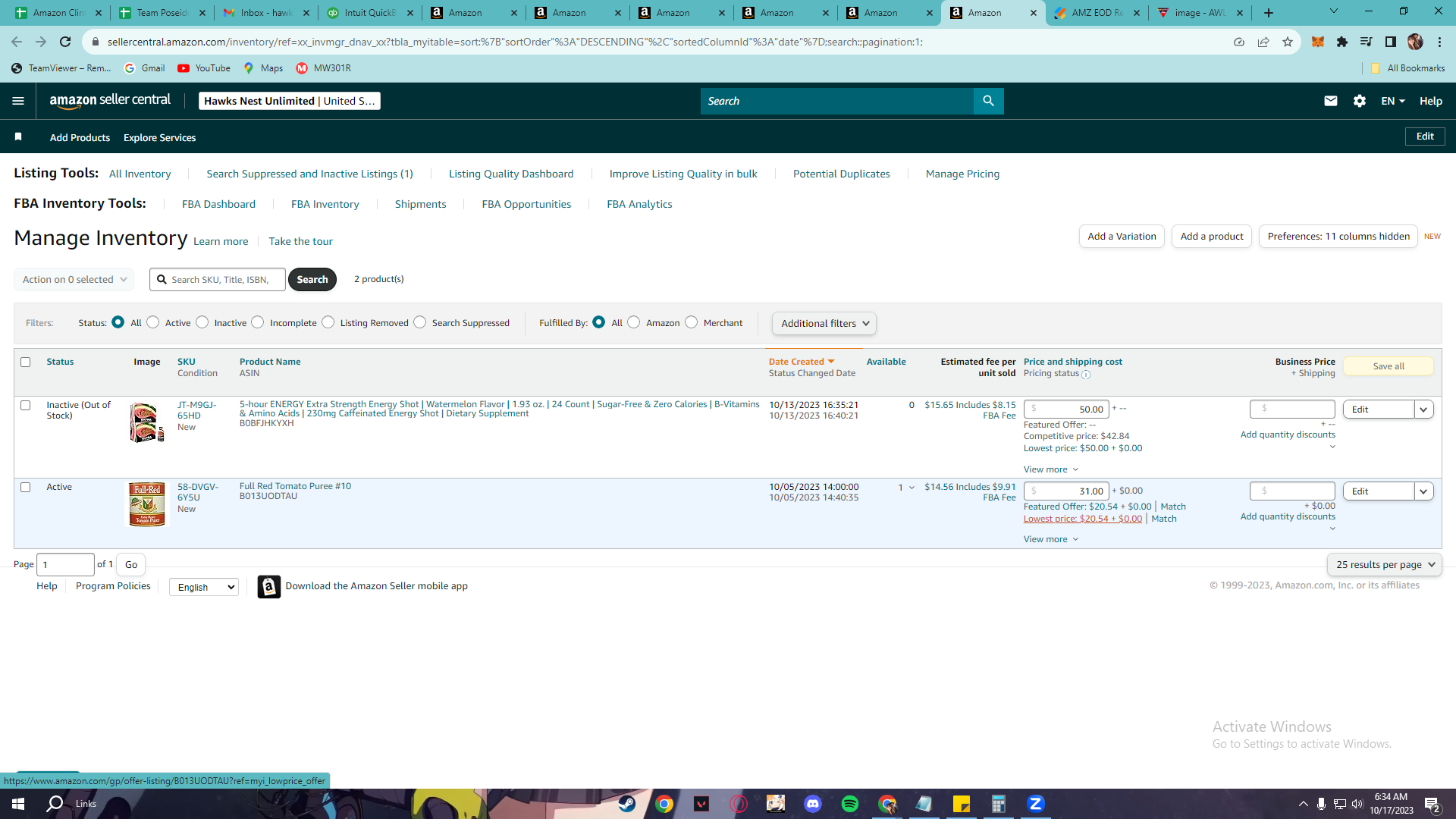
Task: Click Save all button
Action: click(x=1389, y=366)
